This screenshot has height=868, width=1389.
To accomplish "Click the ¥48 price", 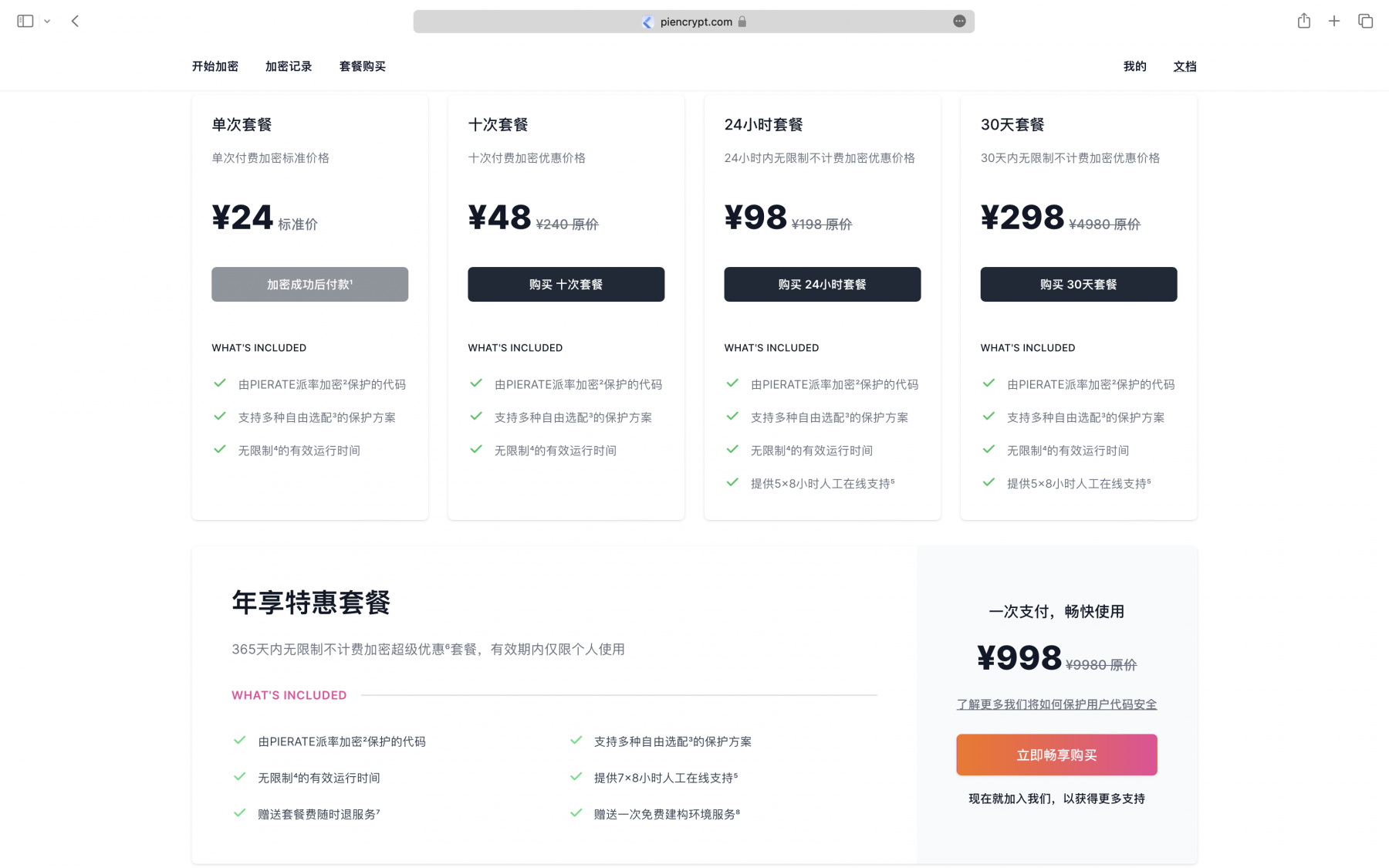I will [499, 218].
